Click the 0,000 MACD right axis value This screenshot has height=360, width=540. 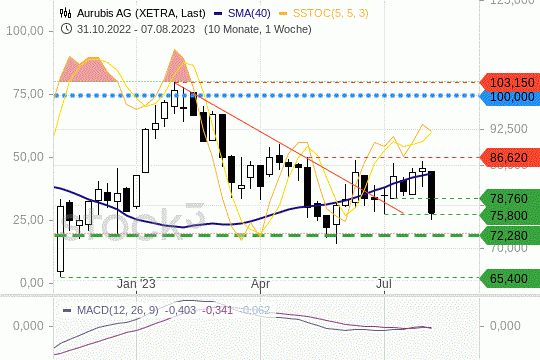505,326
